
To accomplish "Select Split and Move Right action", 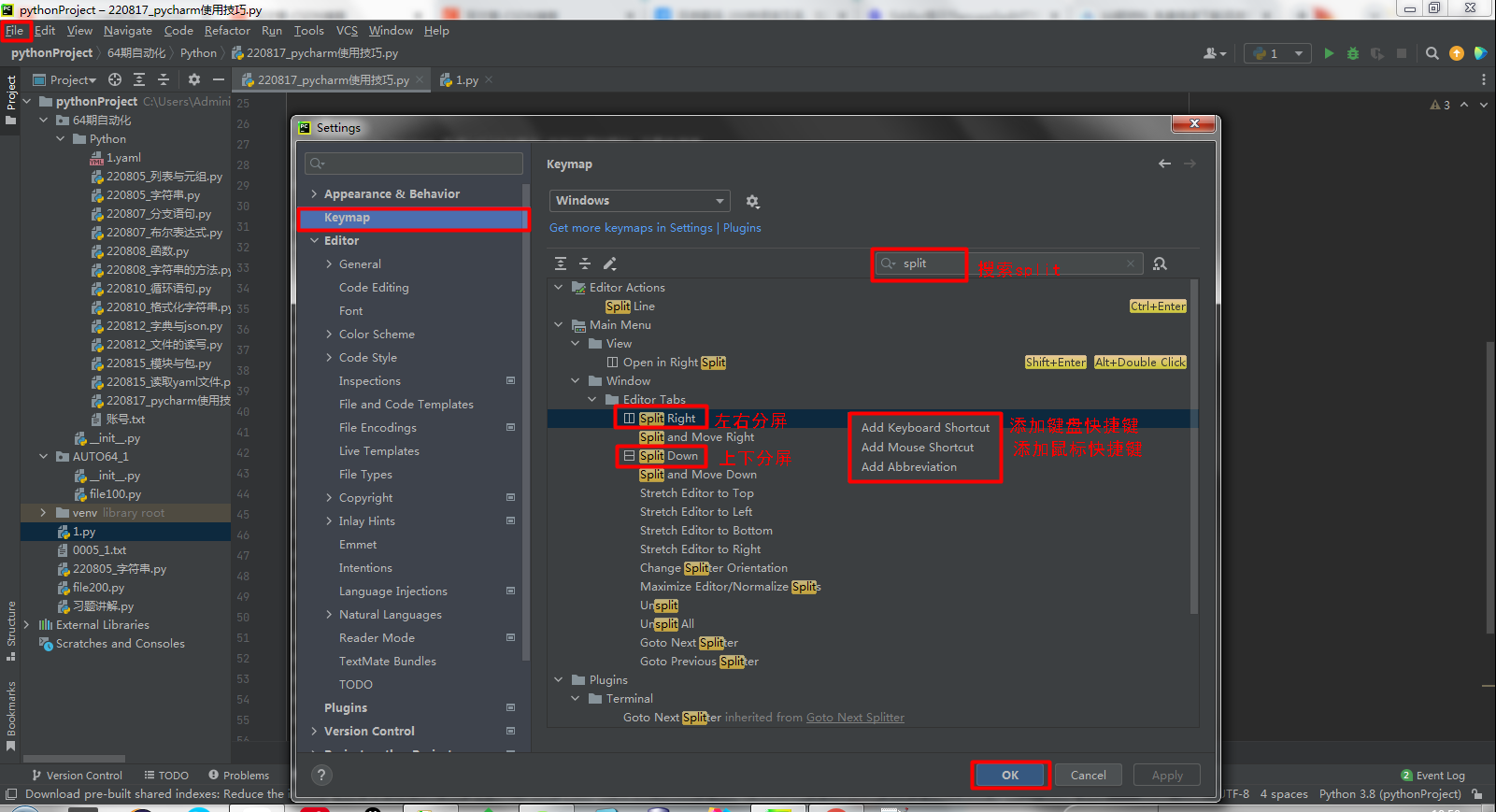I will (x=696, y=437).
